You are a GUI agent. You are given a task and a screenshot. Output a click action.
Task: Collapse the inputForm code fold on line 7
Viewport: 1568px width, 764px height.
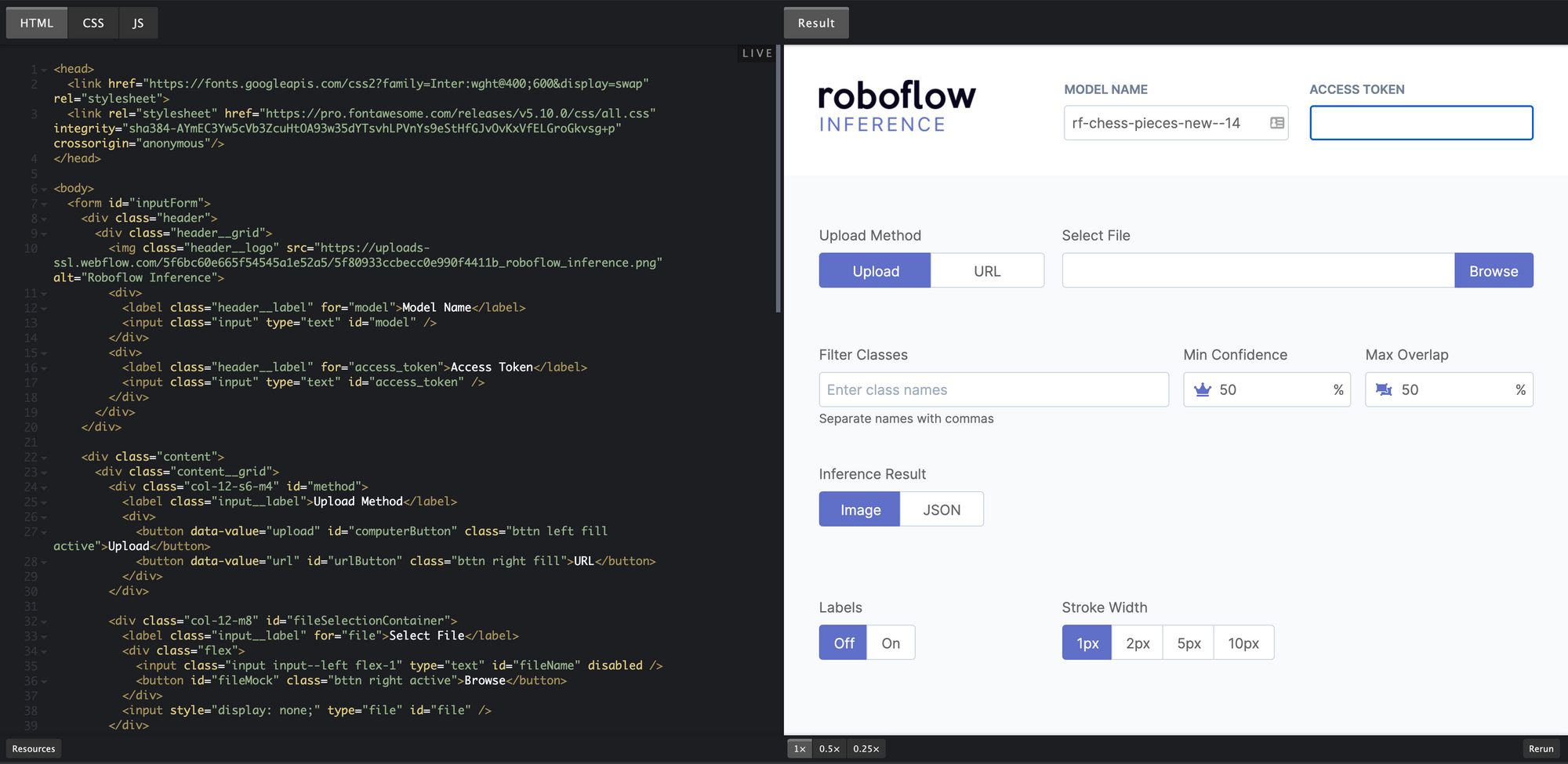point(44,203)
